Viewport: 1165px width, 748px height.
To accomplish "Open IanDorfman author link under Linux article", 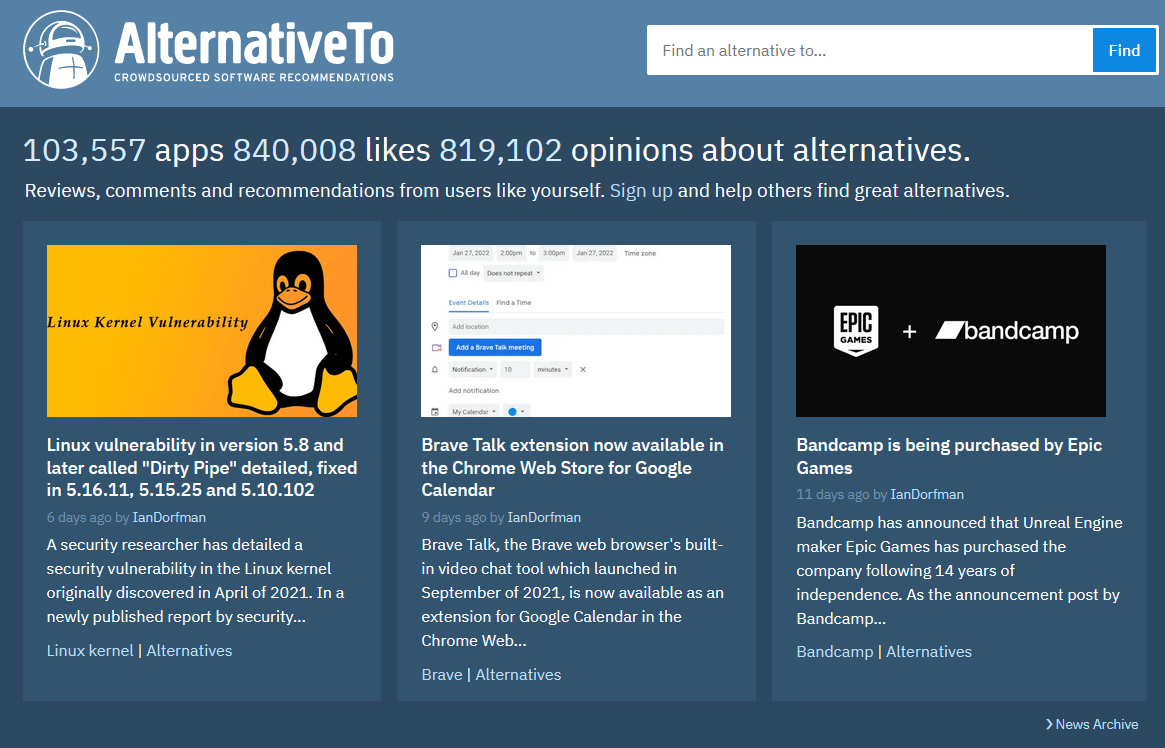I will pyautogui.click(x=169, y=517).
